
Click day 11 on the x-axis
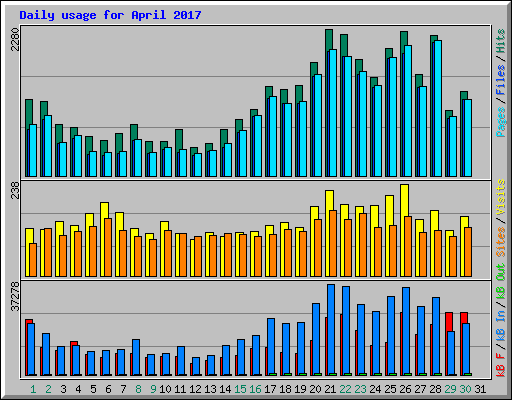click(x=180, y=389)
